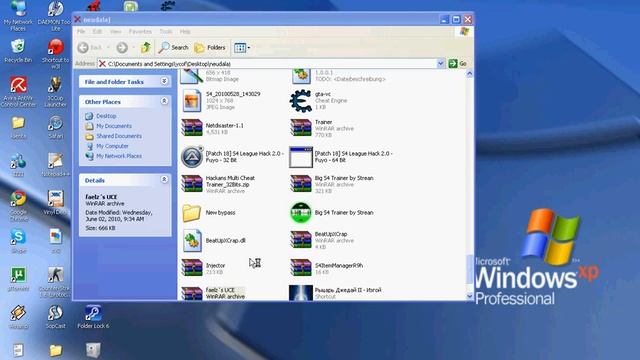The width and height of the screenshot is (640, 360).
Task: Select My Network Places desktop icon
Action: 18,16
